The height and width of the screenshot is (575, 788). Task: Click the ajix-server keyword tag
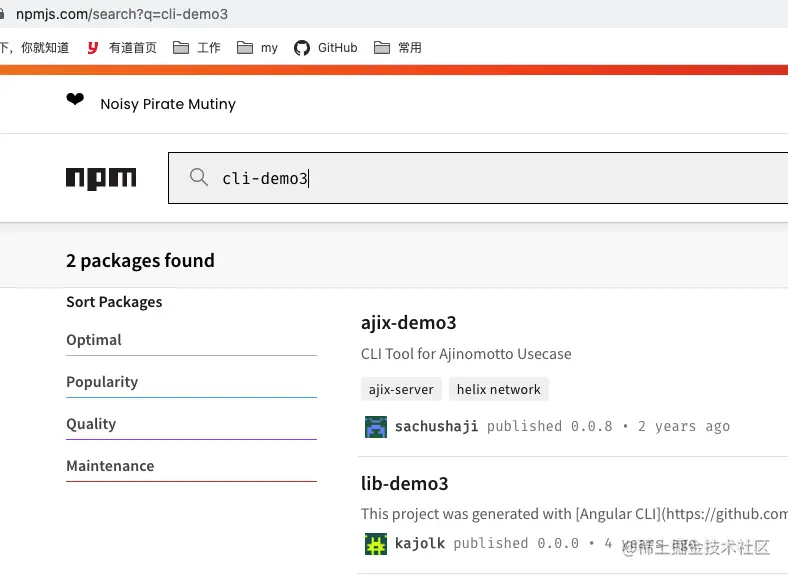pos(401,390)
